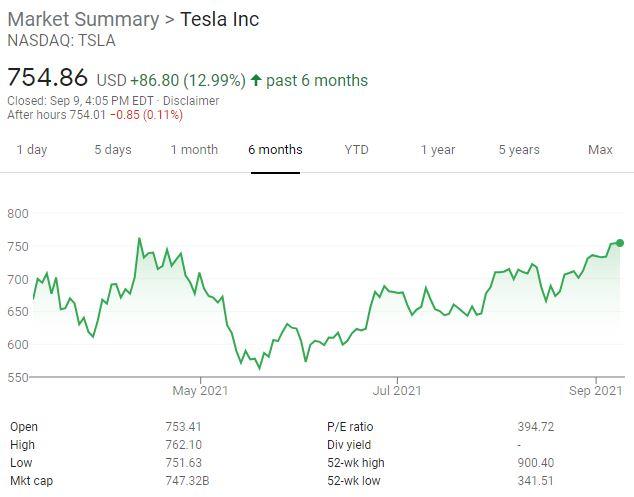The height and width of the screenshot is (497, 634).
Task: Select the 5 years tab
Action: click(x=519, y=150)
